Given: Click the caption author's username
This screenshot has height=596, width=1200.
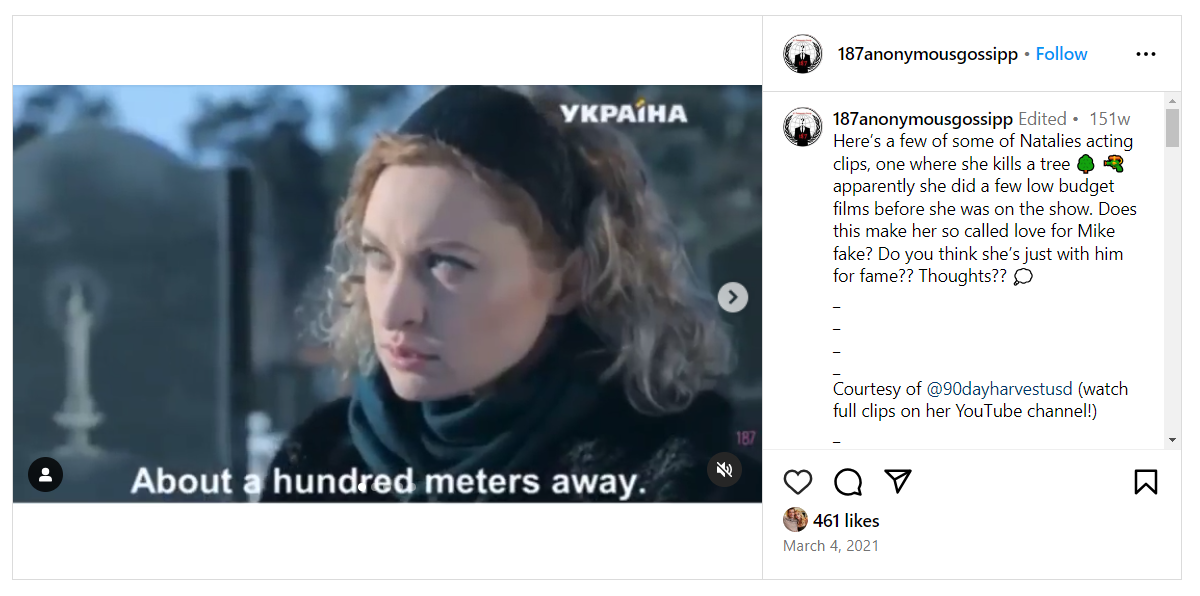Looking at the screenshot, I should (922, 119).
